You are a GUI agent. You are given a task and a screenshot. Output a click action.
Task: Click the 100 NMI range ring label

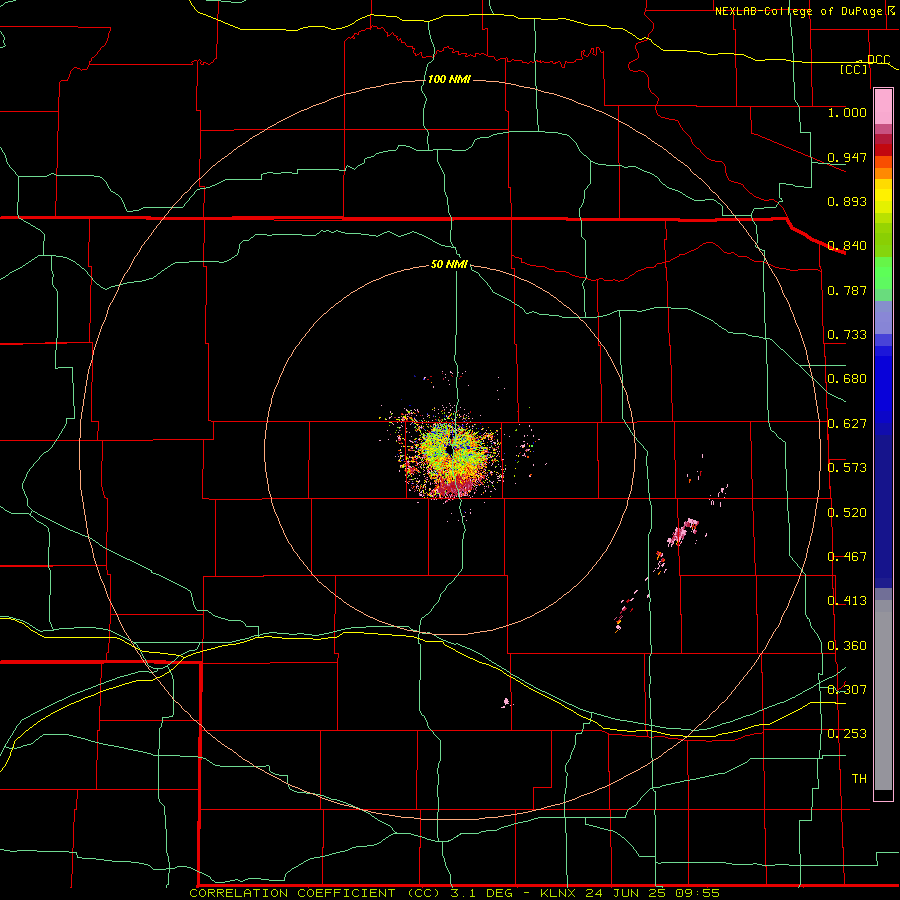449,79
